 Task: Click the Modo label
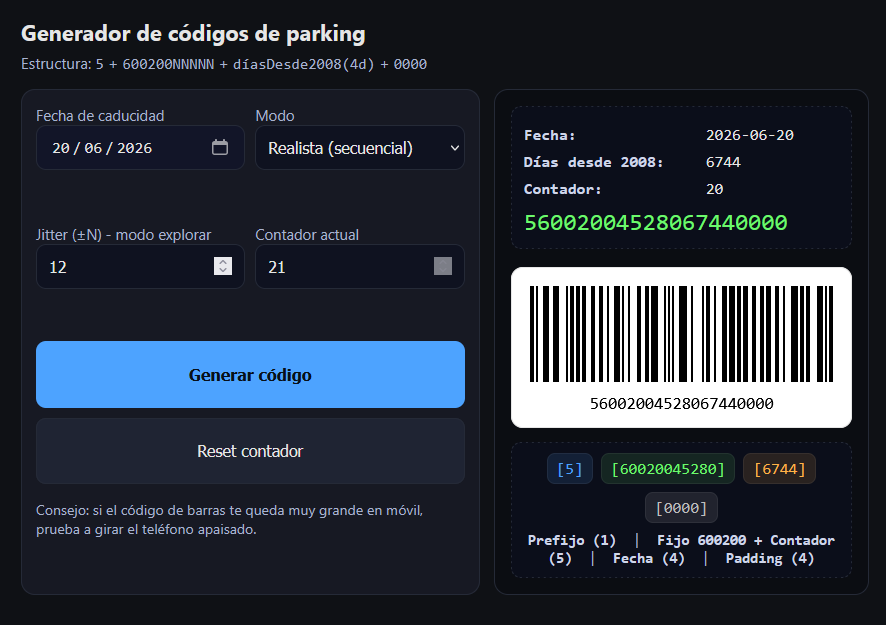point(275,116)
